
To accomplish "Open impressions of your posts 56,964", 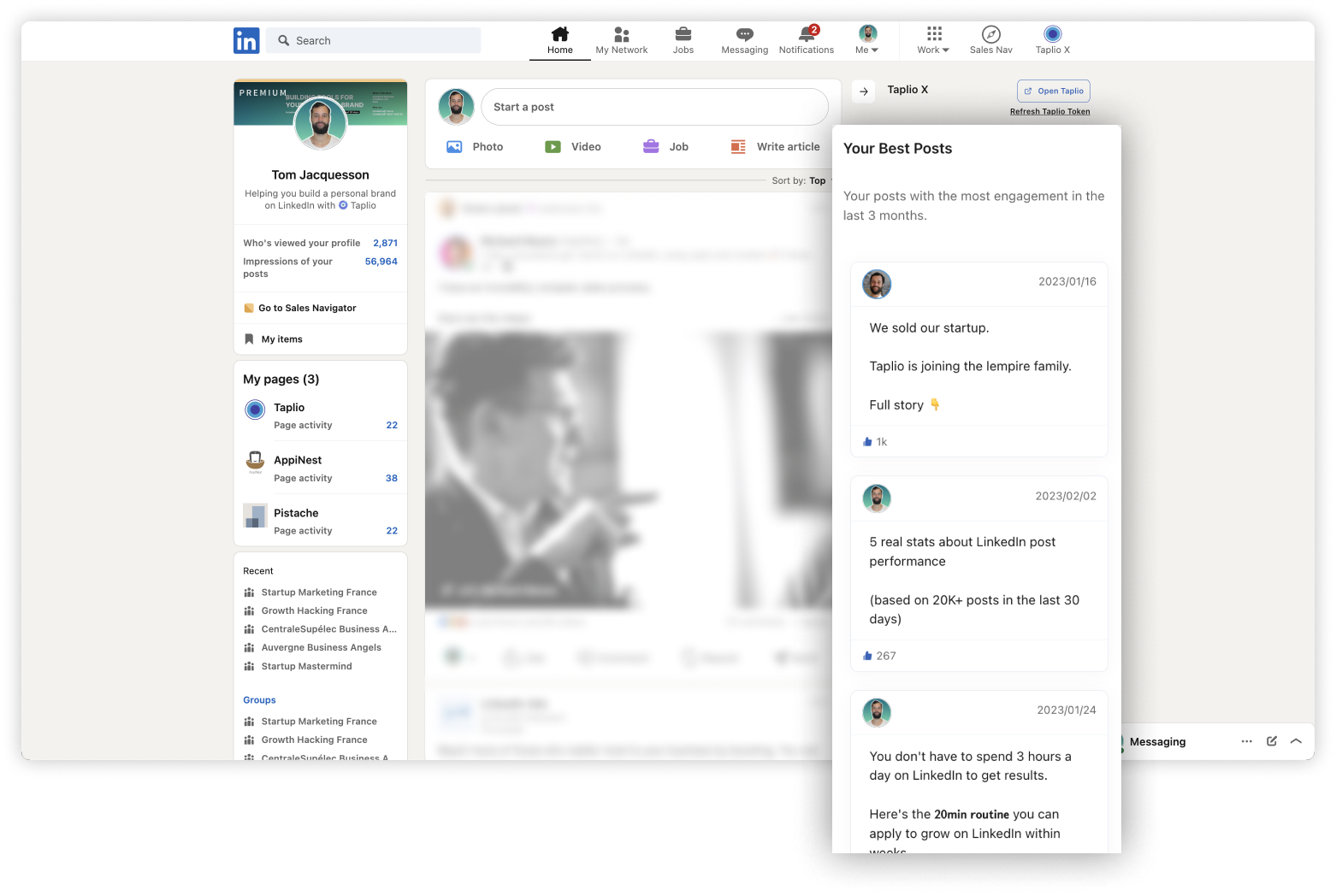I will point(381,262).
